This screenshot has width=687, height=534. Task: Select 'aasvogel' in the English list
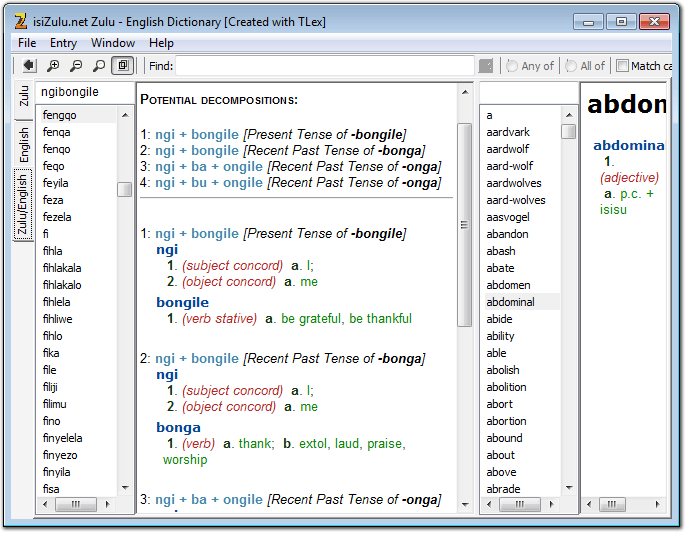pos(508,217)
